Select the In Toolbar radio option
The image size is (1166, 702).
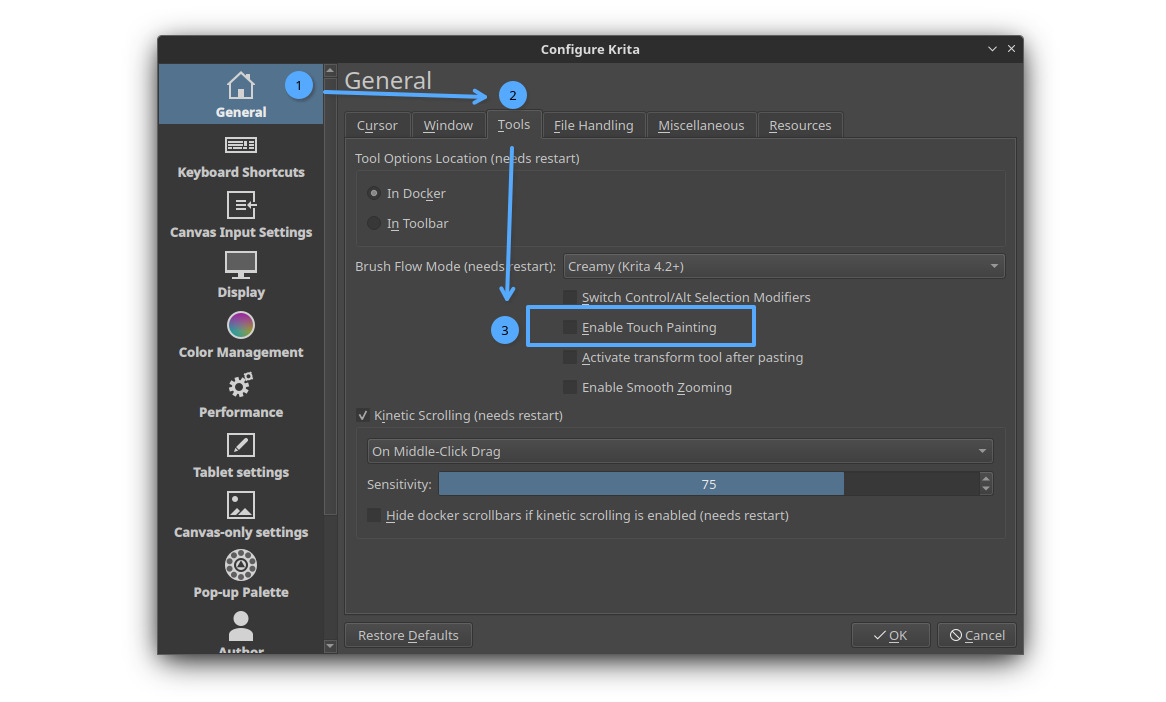click(374, 223)
